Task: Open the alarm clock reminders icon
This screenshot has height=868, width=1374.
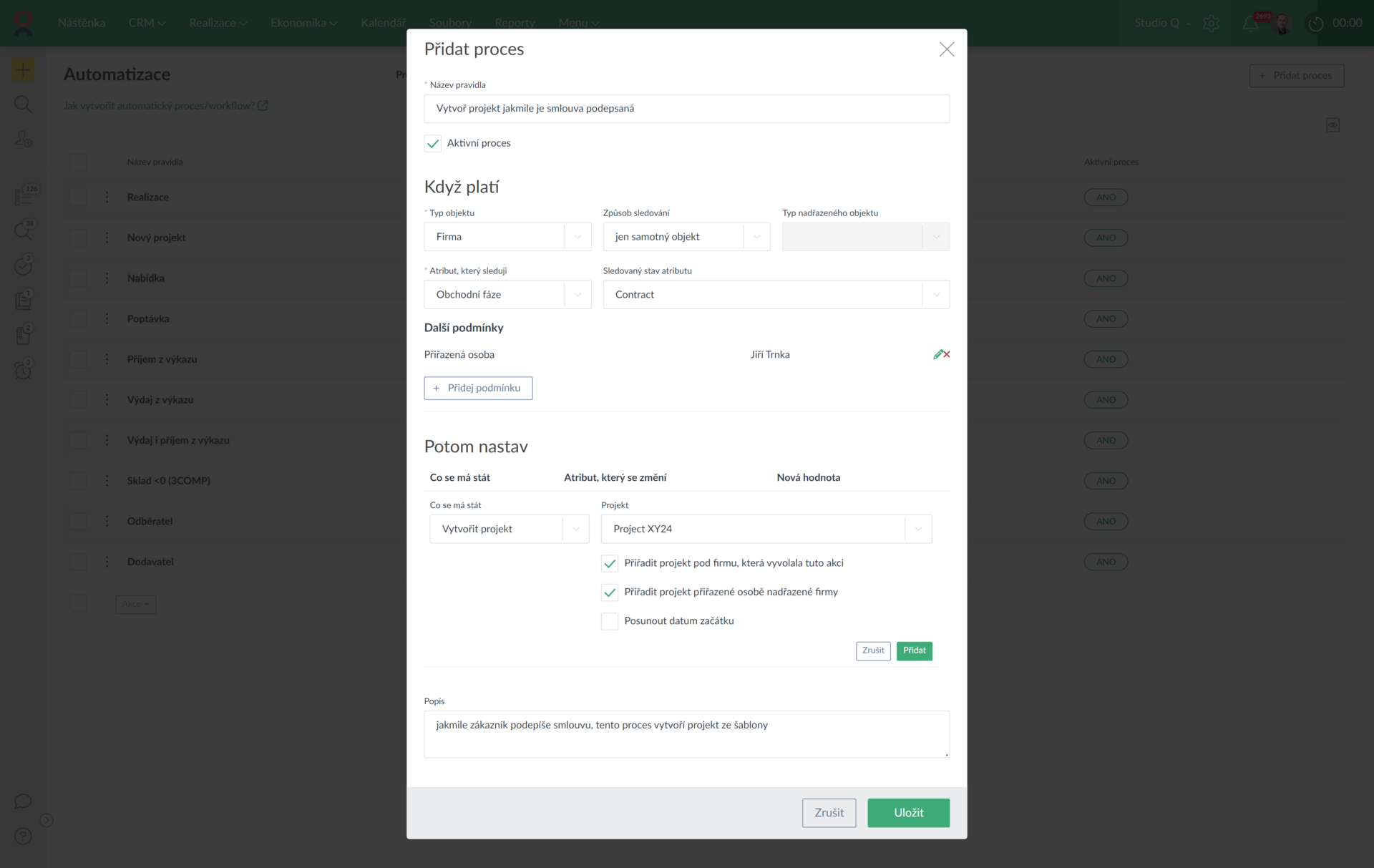Action: coord(23,370)
